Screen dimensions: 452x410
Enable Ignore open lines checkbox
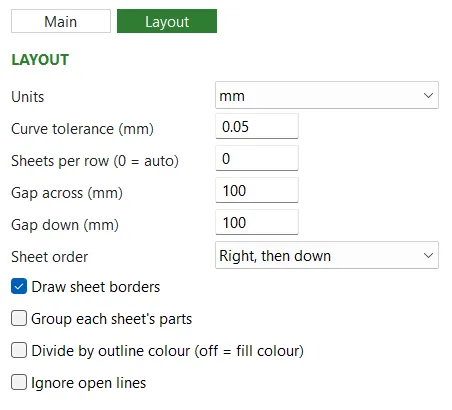point(19,382)
